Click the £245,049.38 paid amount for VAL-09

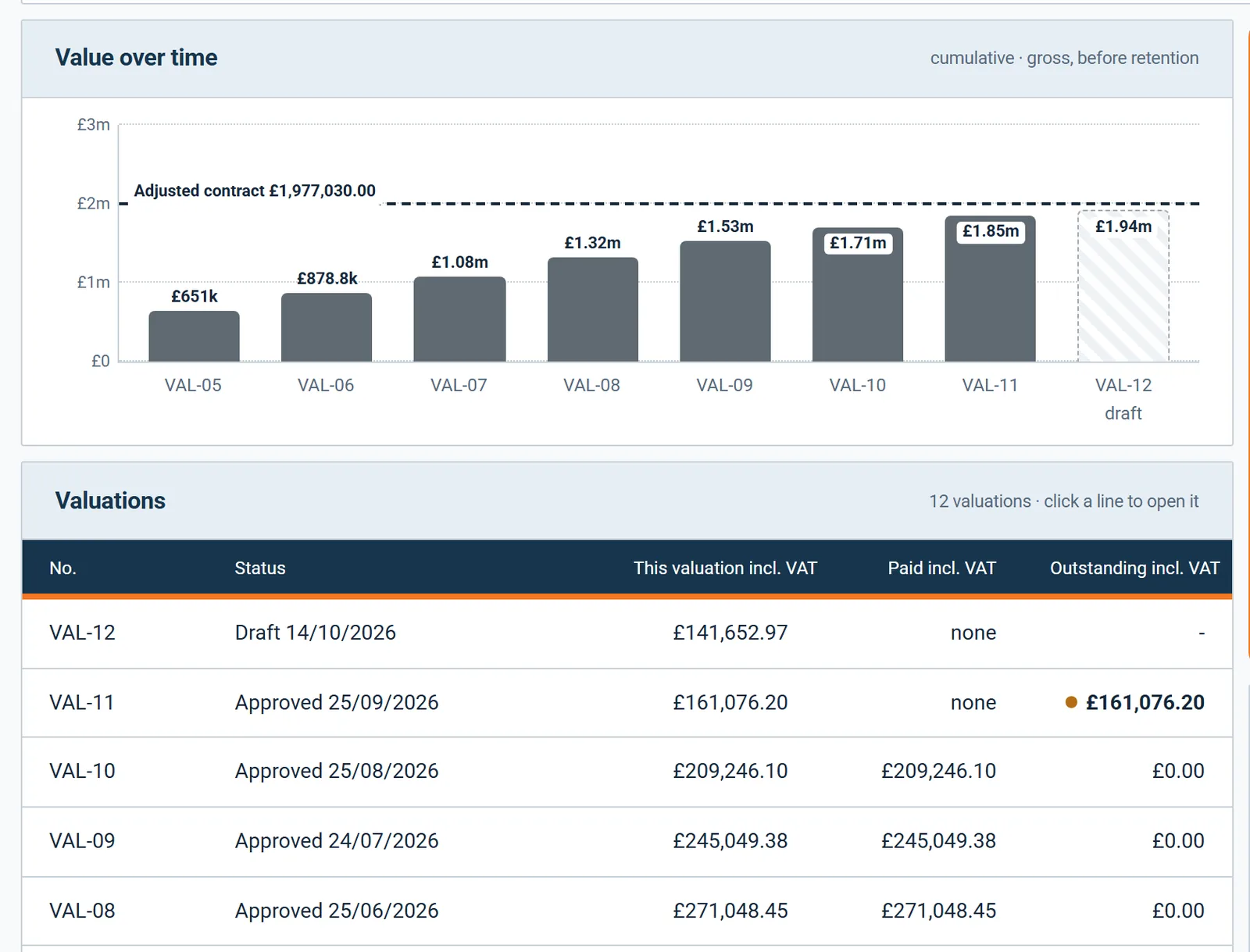938,841
